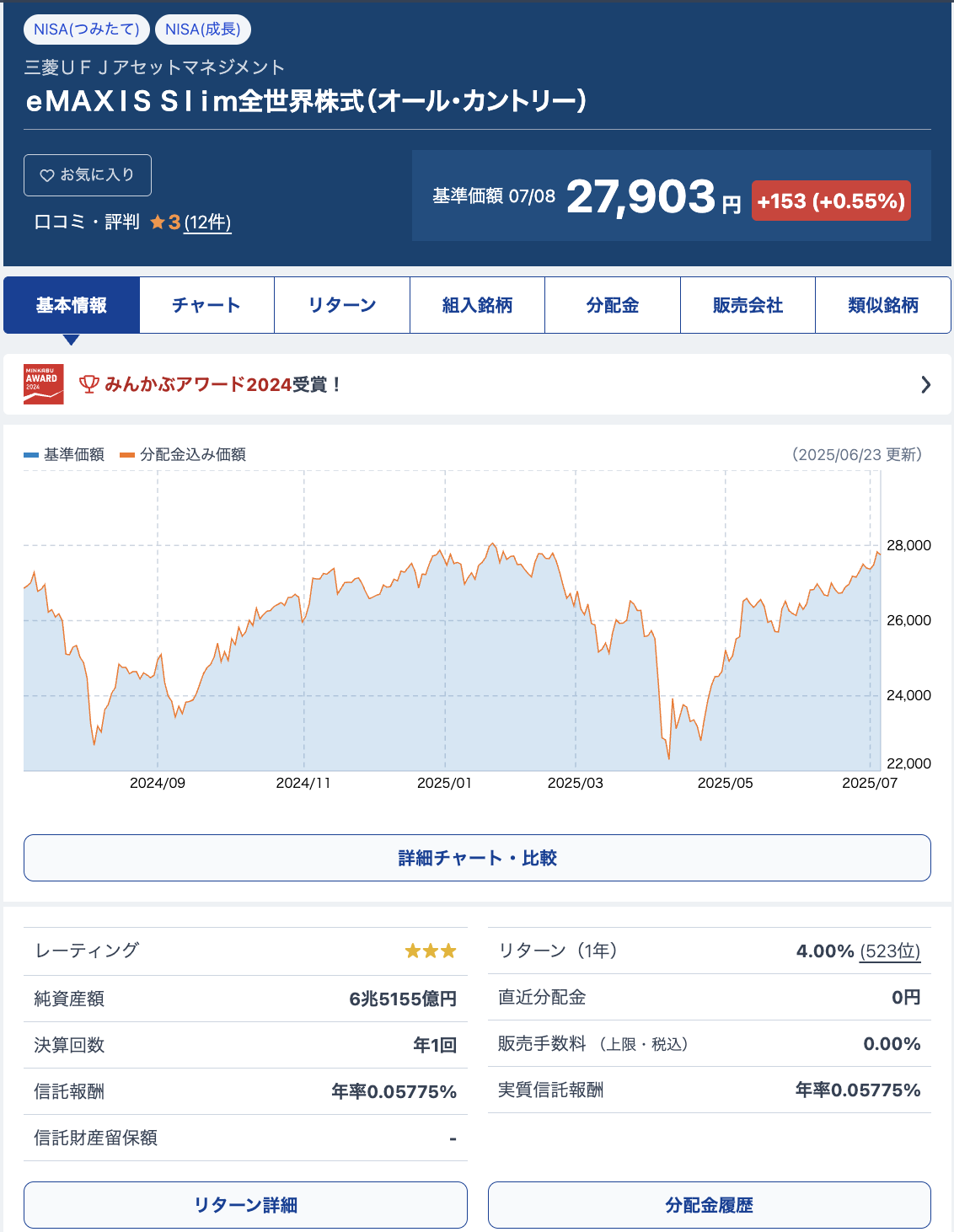Click the NISA(つみたて) tag
Image resolution: width=954 pixels, height=1232 pixels.
[87, 29]
